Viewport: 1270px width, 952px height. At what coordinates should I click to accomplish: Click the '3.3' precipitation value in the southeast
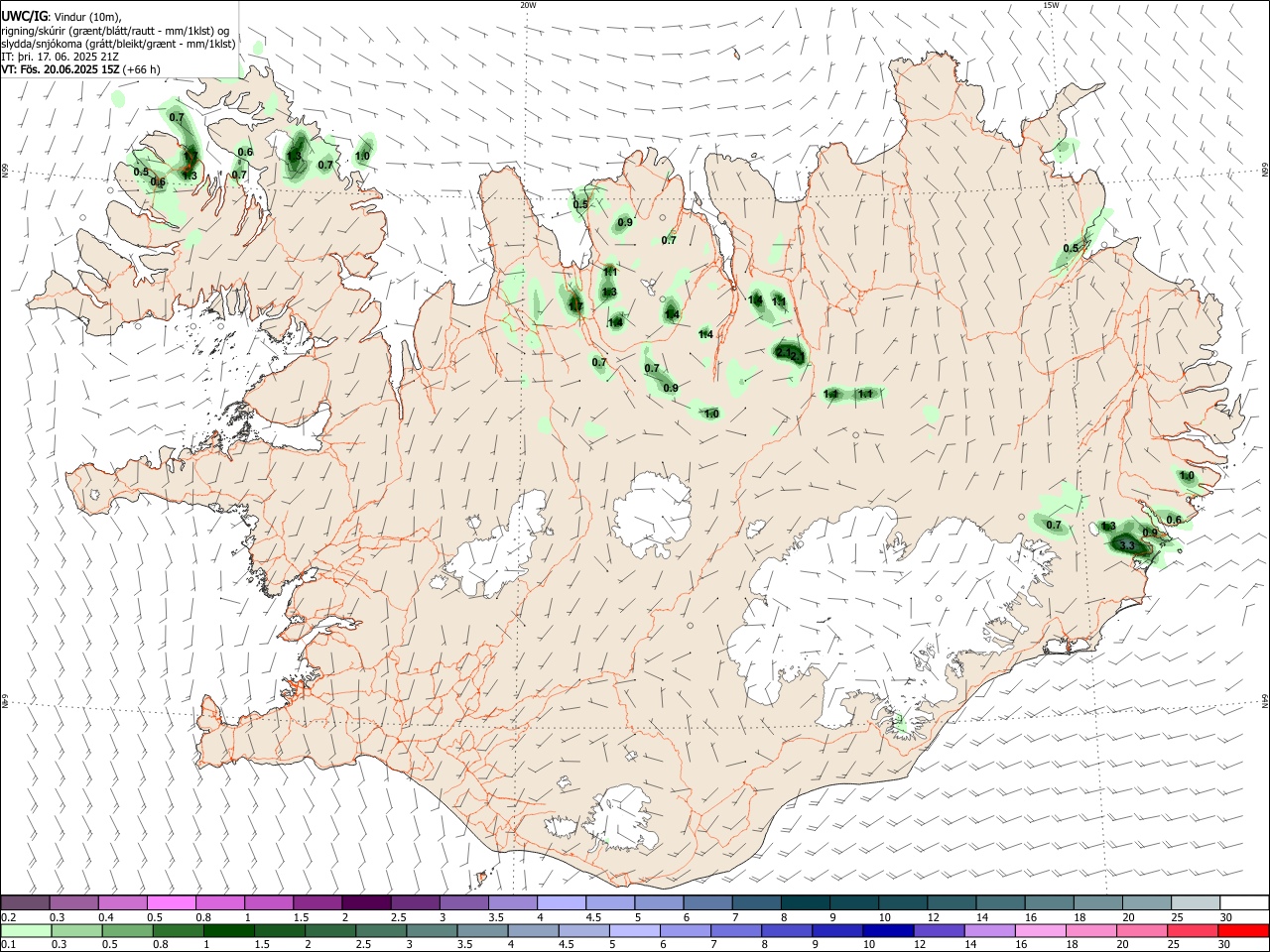pyautogui.click(x=1125, y=545)
